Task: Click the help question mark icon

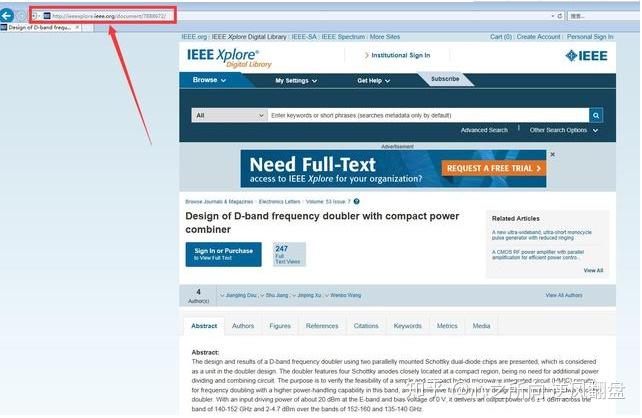Action: 357,201
